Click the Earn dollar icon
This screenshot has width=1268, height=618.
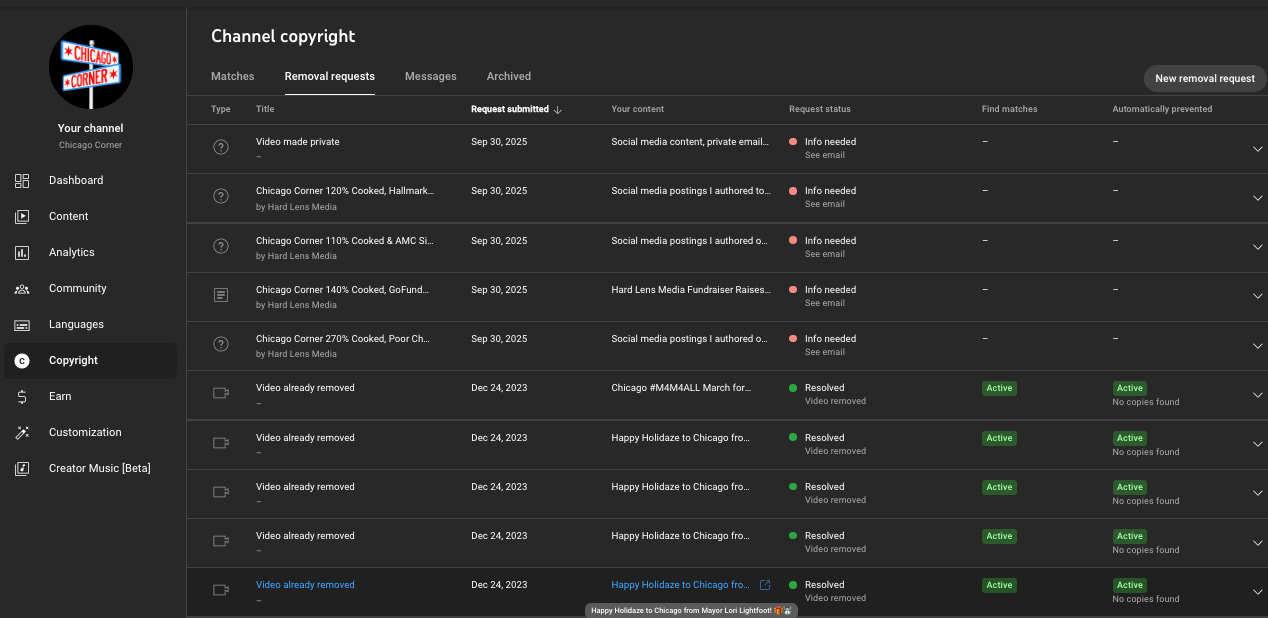point(22,397)
